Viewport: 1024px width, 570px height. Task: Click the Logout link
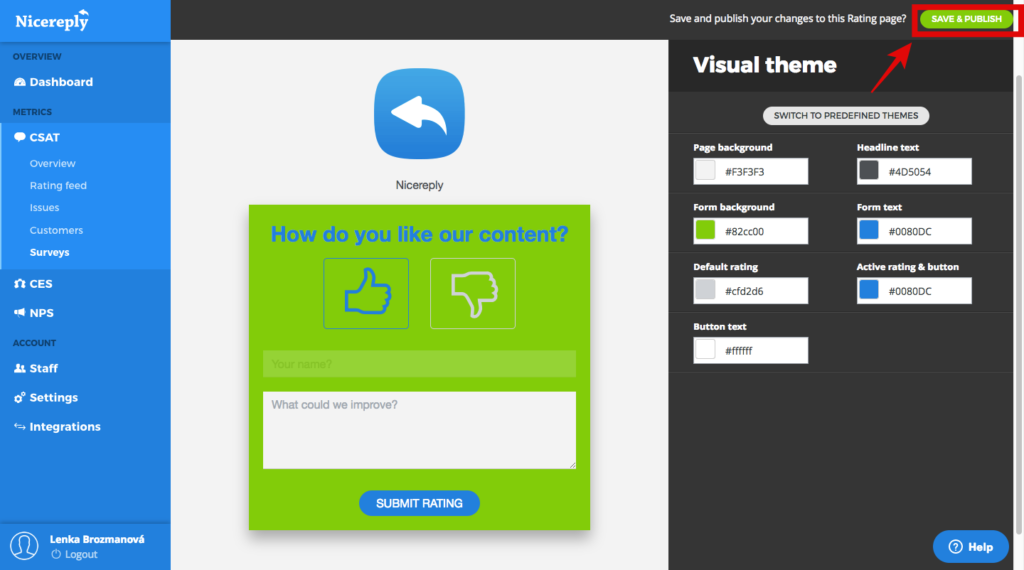coord(81,554)
